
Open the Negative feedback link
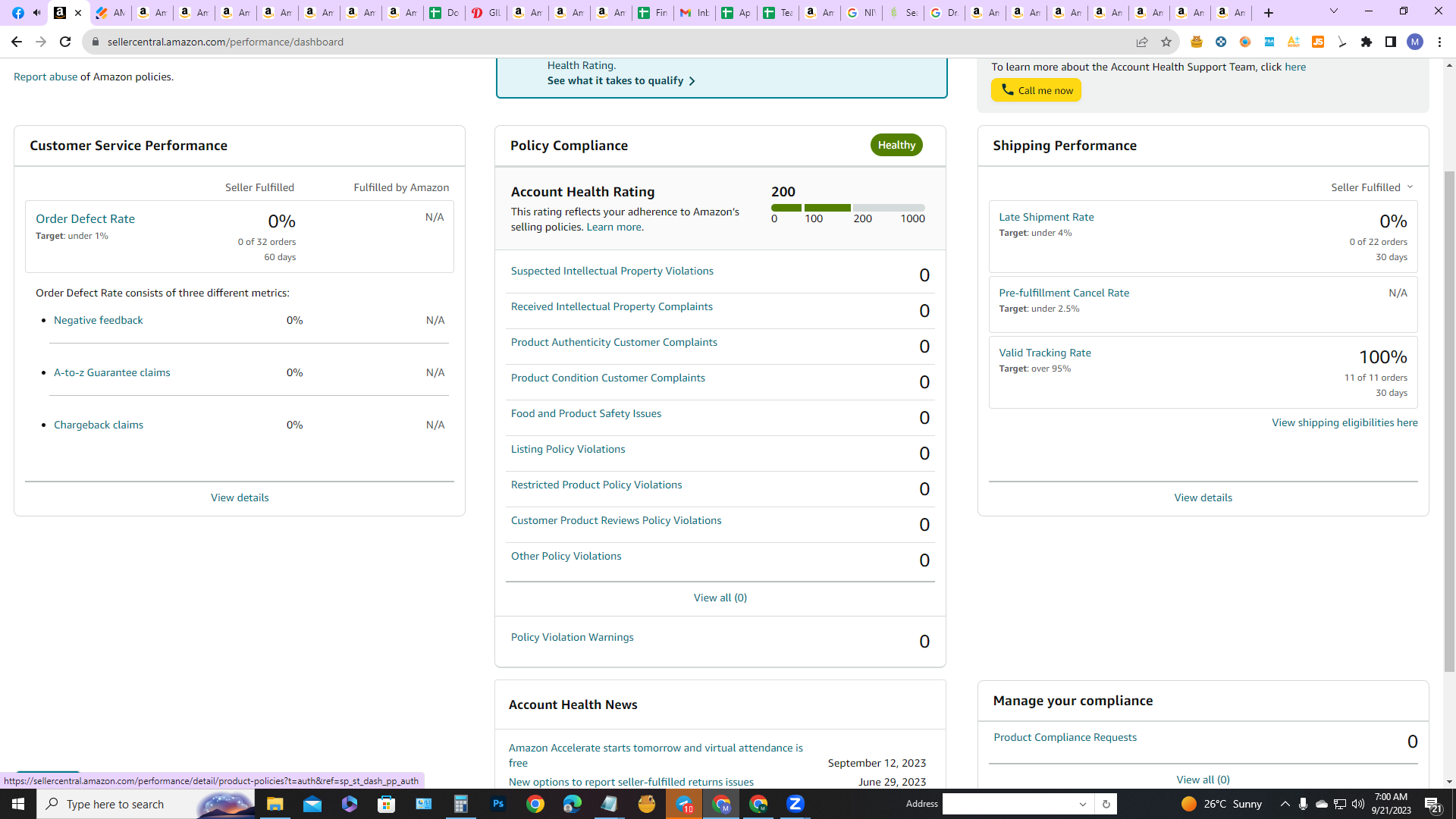99,320
